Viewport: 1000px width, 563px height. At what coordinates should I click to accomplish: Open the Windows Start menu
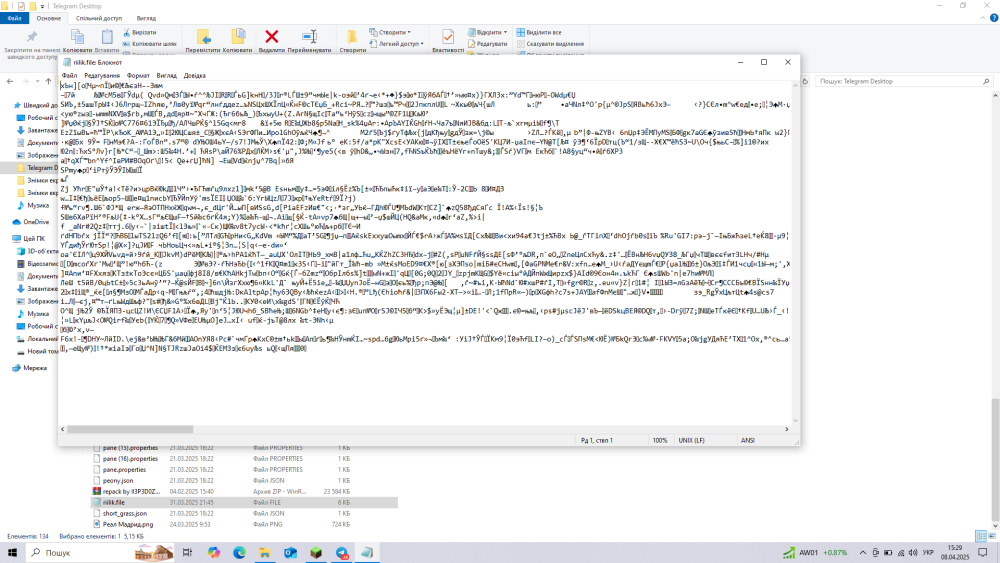(x=12, y=552)
